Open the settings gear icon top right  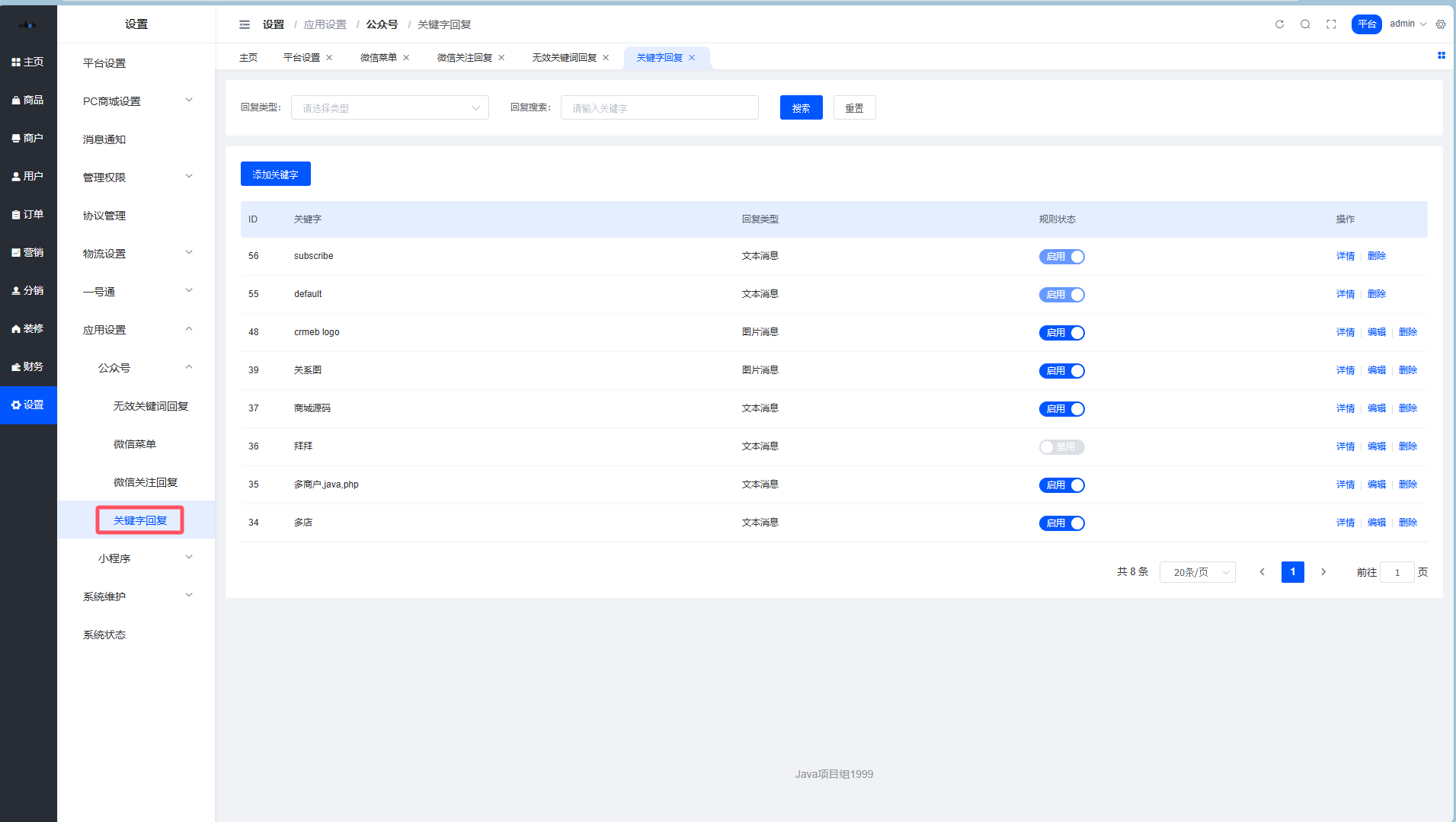pos(1441,24)
